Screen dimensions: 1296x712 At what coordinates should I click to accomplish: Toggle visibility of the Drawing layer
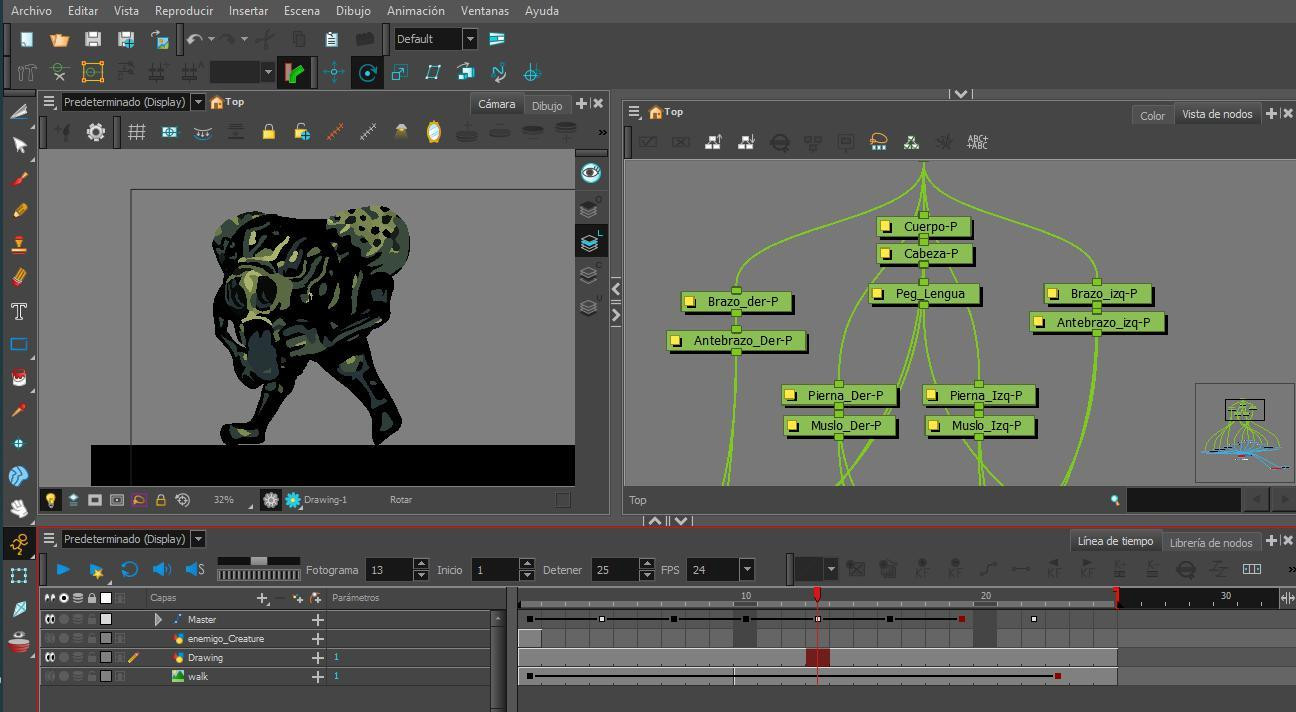pos(49,657)
